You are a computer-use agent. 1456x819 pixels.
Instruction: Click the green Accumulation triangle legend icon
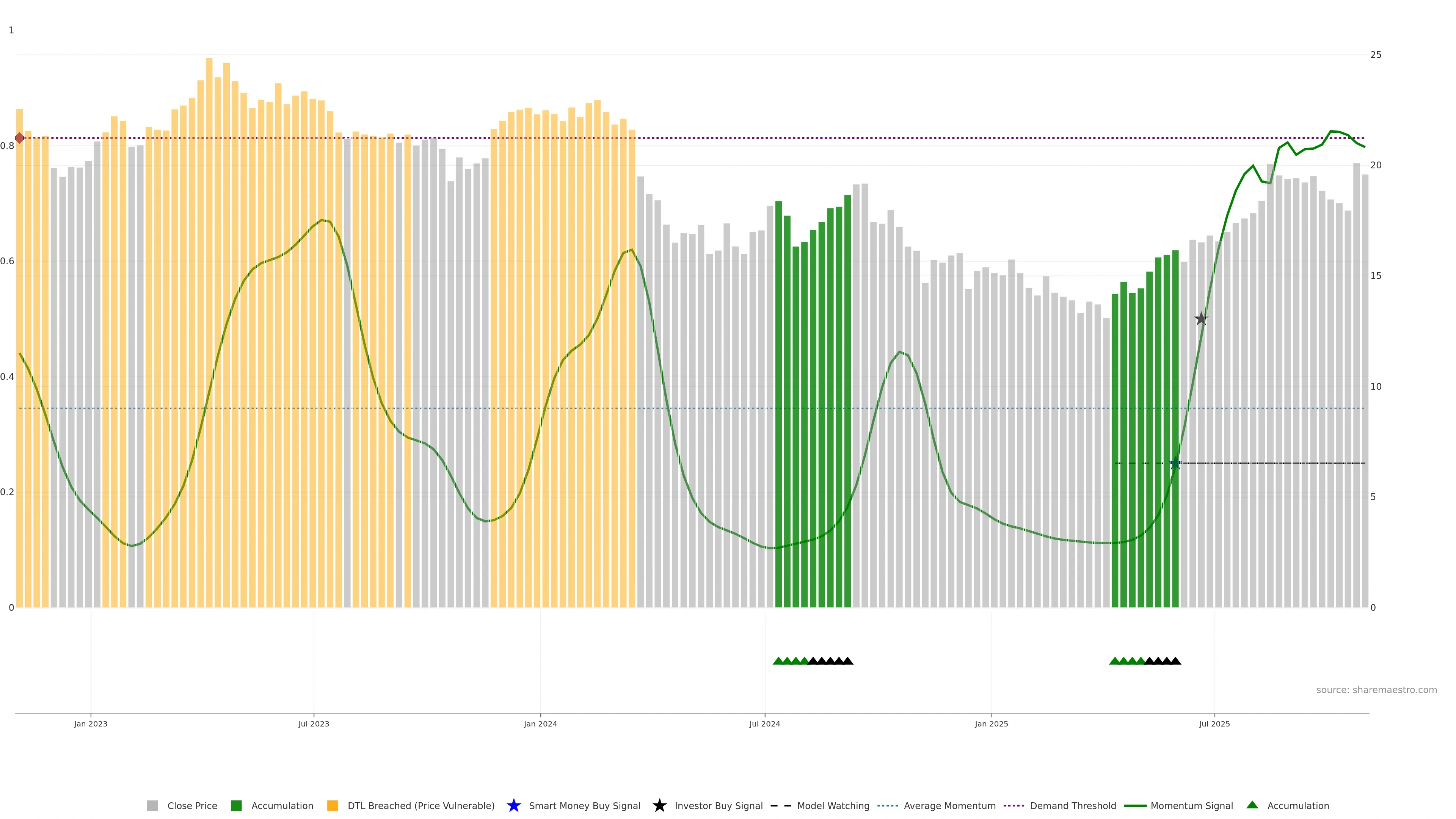coord(1252,805)
